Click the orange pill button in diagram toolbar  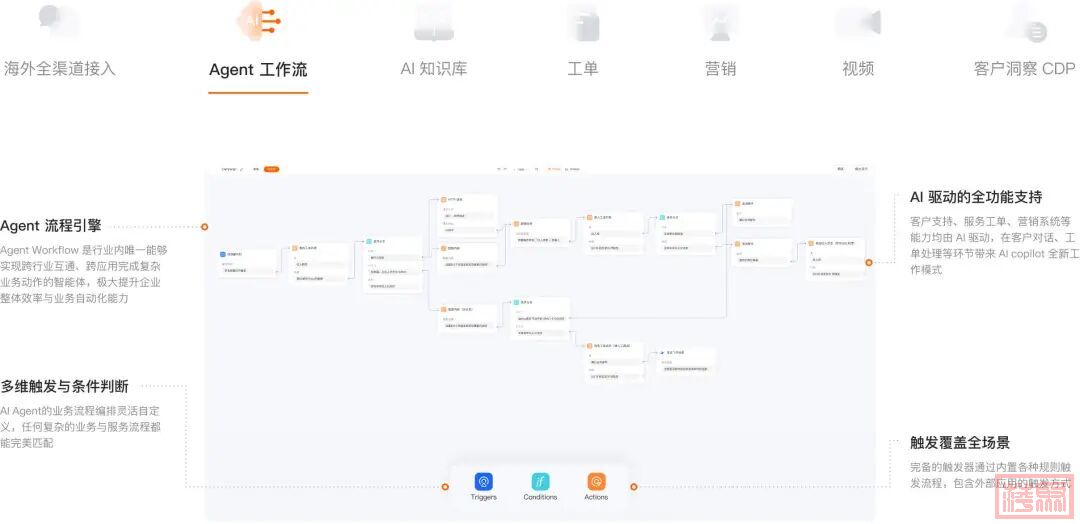coord(272,169)
